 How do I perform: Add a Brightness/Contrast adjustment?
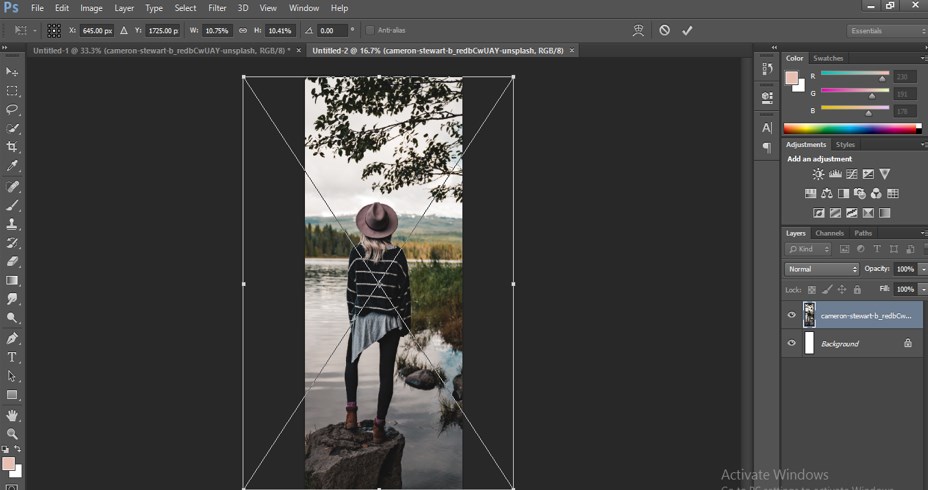(818, 174)
